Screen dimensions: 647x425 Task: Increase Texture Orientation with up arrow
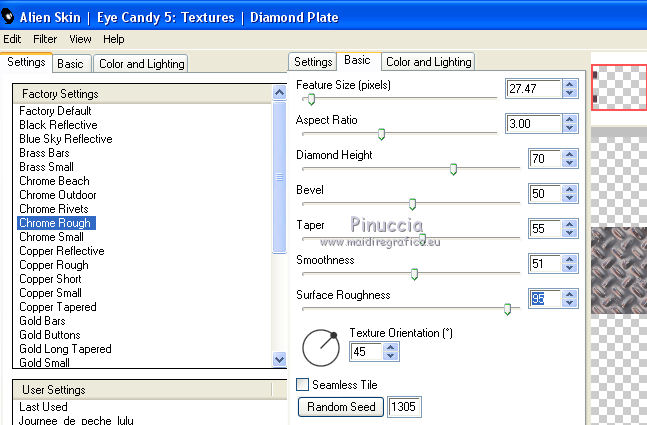[390, 347]
